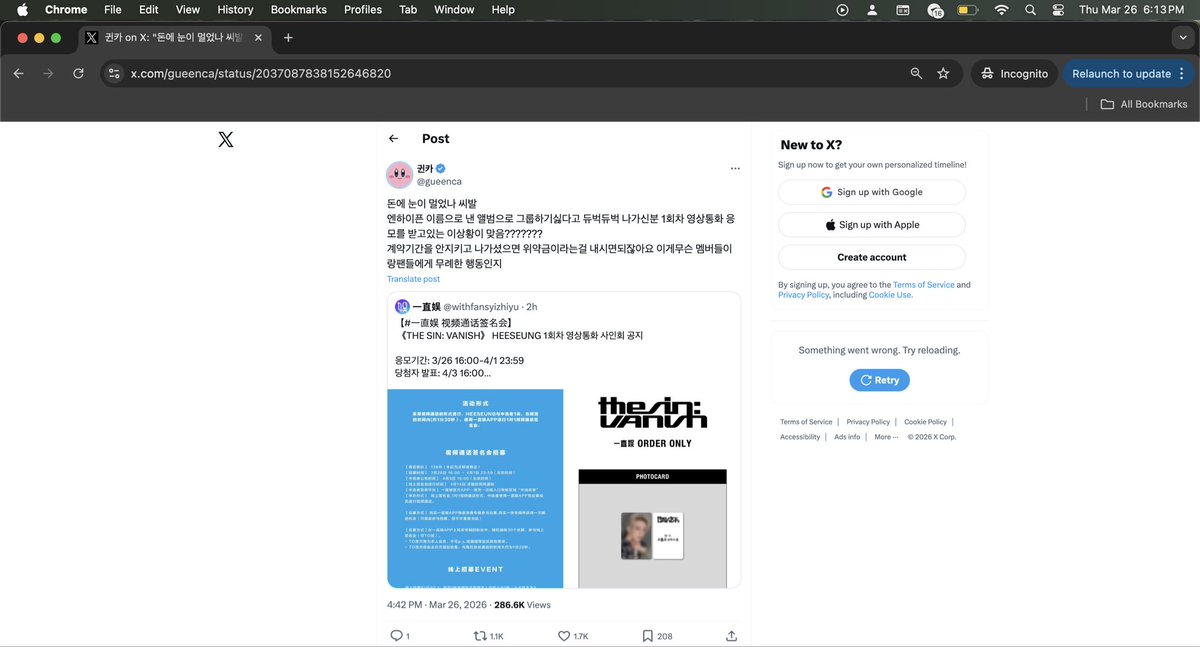Open the share icon on the post
The image size is (1200, 647).
731,635
